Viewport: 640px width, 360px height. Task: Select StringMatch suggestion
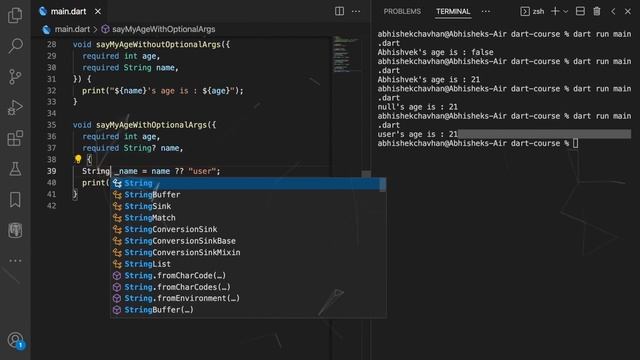[x=249, y=218]
